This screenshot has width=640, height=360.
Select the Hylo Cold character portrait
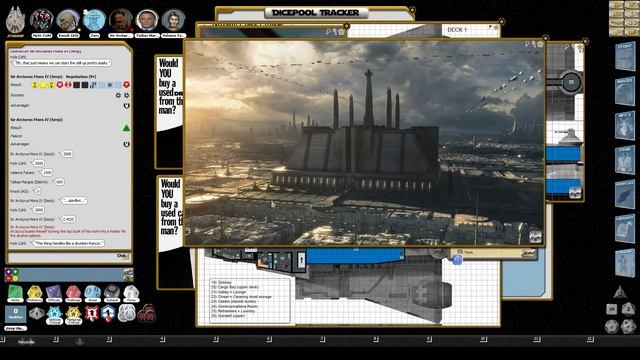pyautogui.click(x=42, y=20)
